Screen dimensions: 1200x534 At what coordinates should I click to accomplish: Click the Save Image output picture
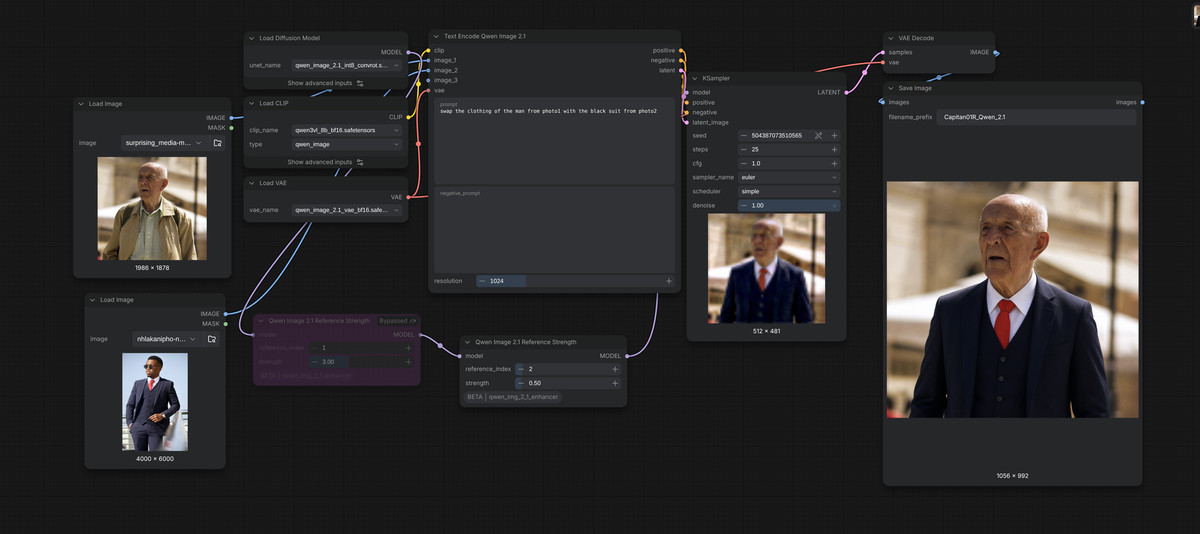pos(1012,299)
